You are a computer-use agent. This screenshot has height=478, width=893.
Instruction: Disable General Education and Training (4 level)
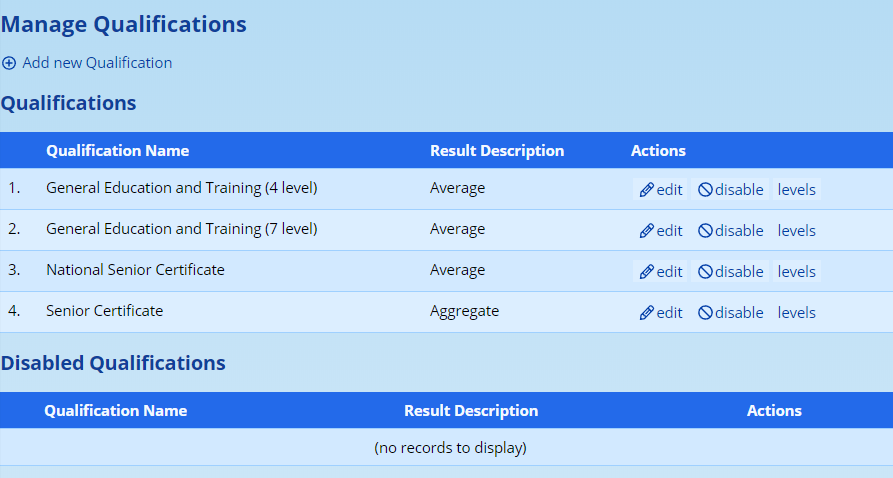[731, 190]
